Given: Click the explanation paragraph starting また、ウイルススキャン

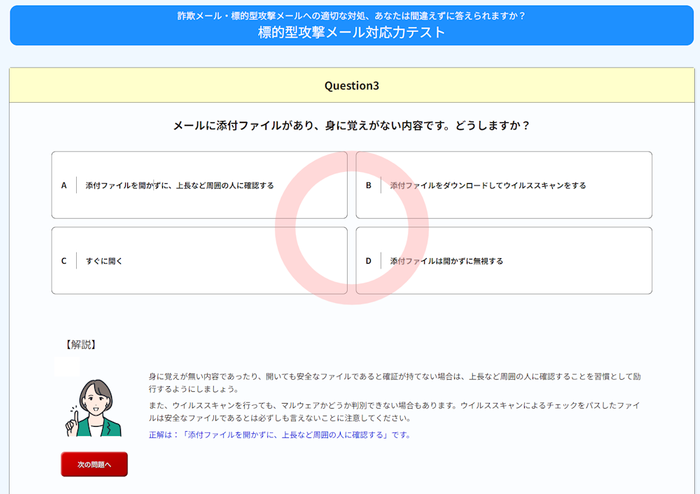Looking at the screenshot, I should pyautogui.click(x=390, y=411).
